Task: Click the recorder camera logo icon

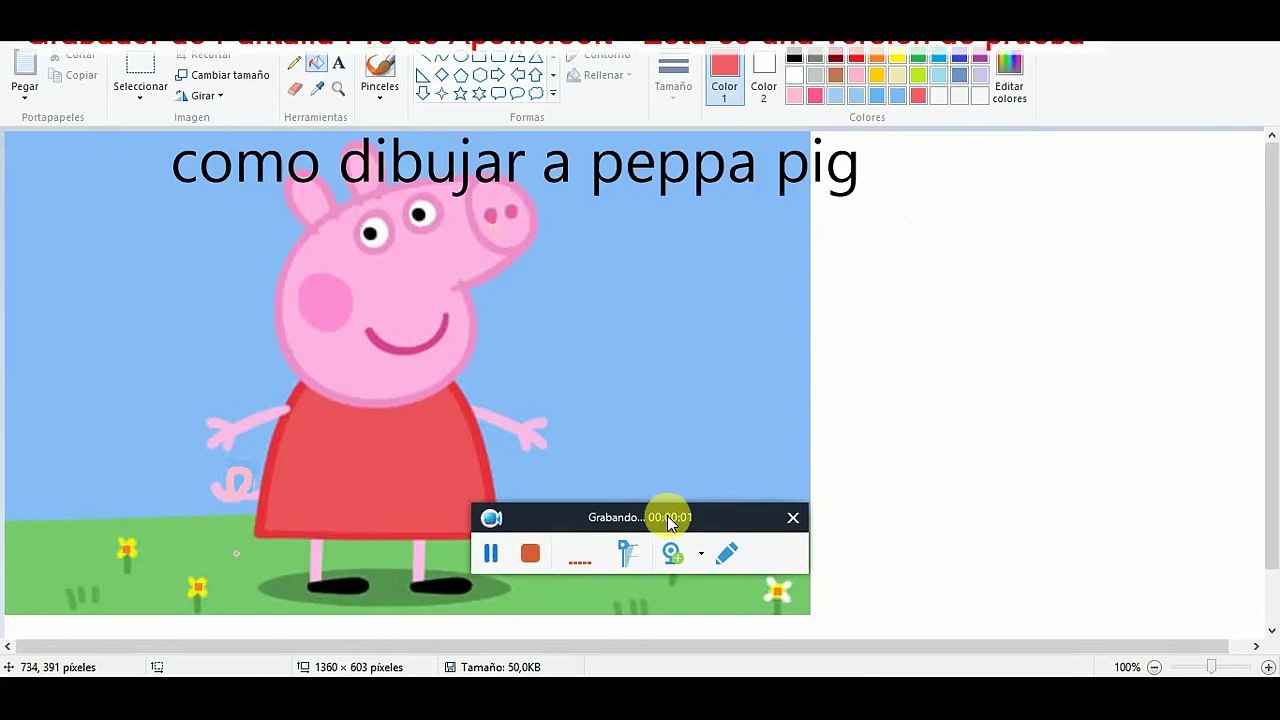Action: (x=491, y=518)
